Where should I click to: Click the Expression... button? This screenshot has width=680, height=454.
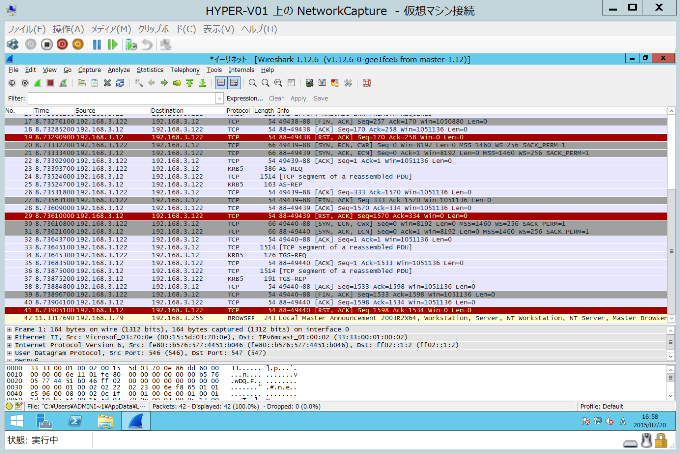[x=245, y=98]
